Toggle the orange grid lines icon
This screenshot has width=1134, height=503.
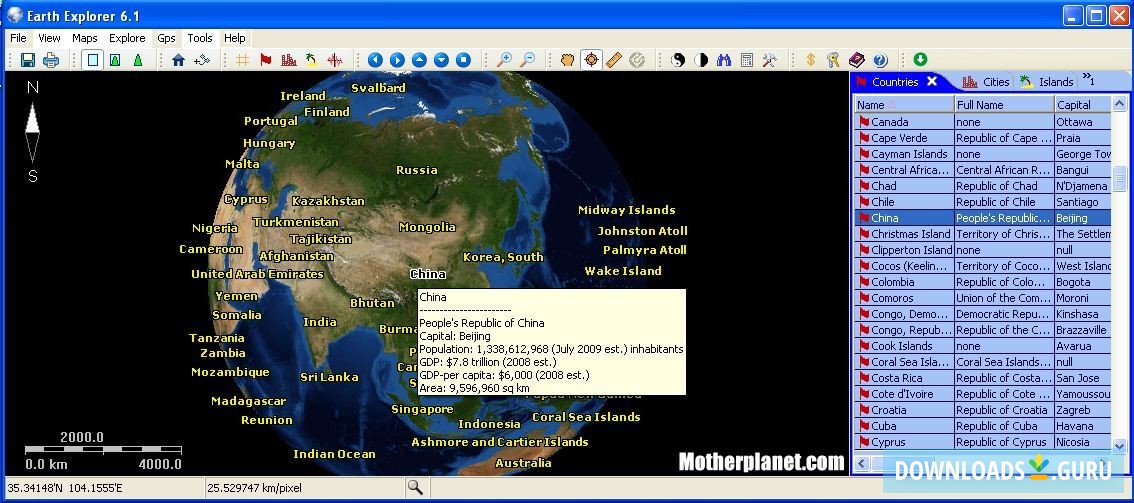(243, 60)
